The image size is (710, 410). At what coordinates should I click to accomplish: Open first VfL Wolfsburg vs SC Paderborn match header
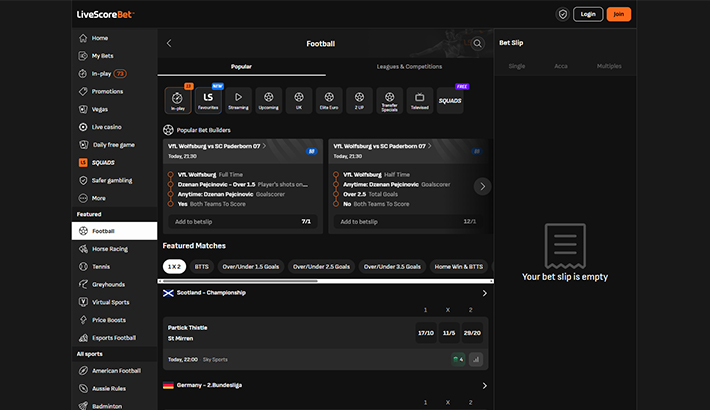click(243, 151)
